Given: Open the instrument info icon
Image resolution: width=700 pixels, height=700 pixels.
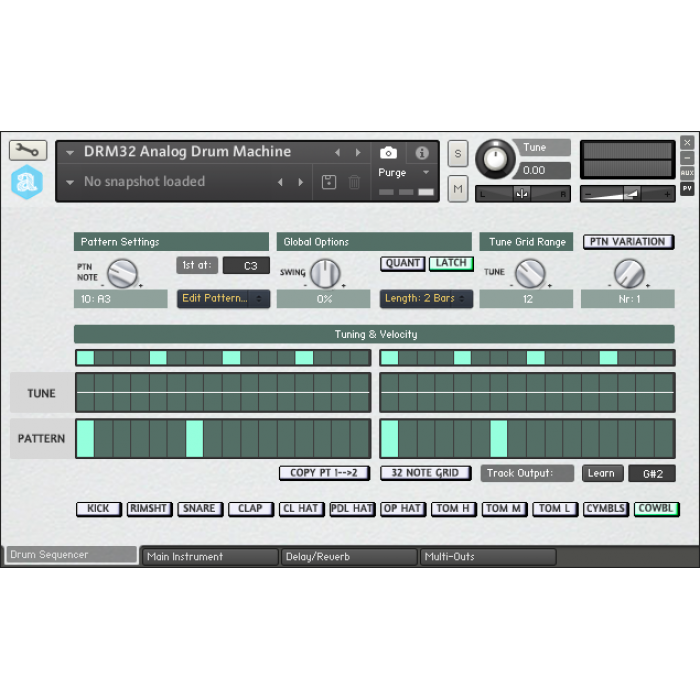Looking at the screenshot, I should 421,153.
